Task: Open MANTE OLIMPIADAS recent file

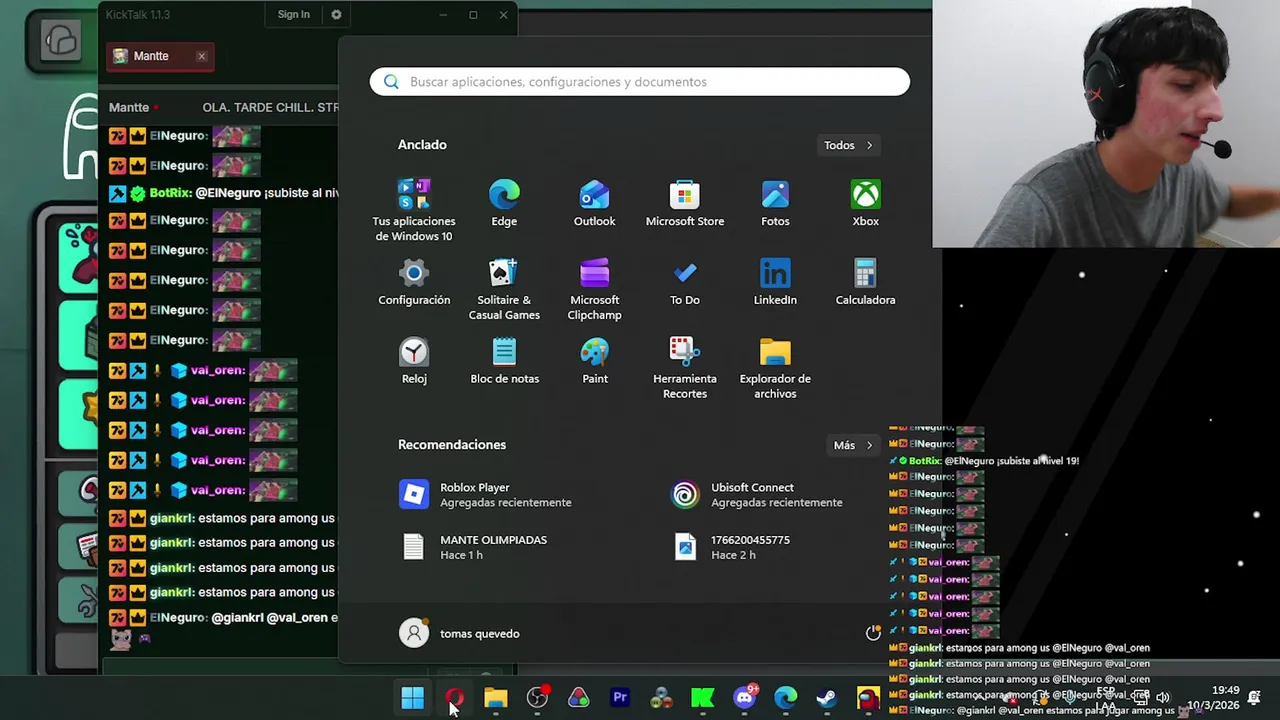Action: [475, 547]
